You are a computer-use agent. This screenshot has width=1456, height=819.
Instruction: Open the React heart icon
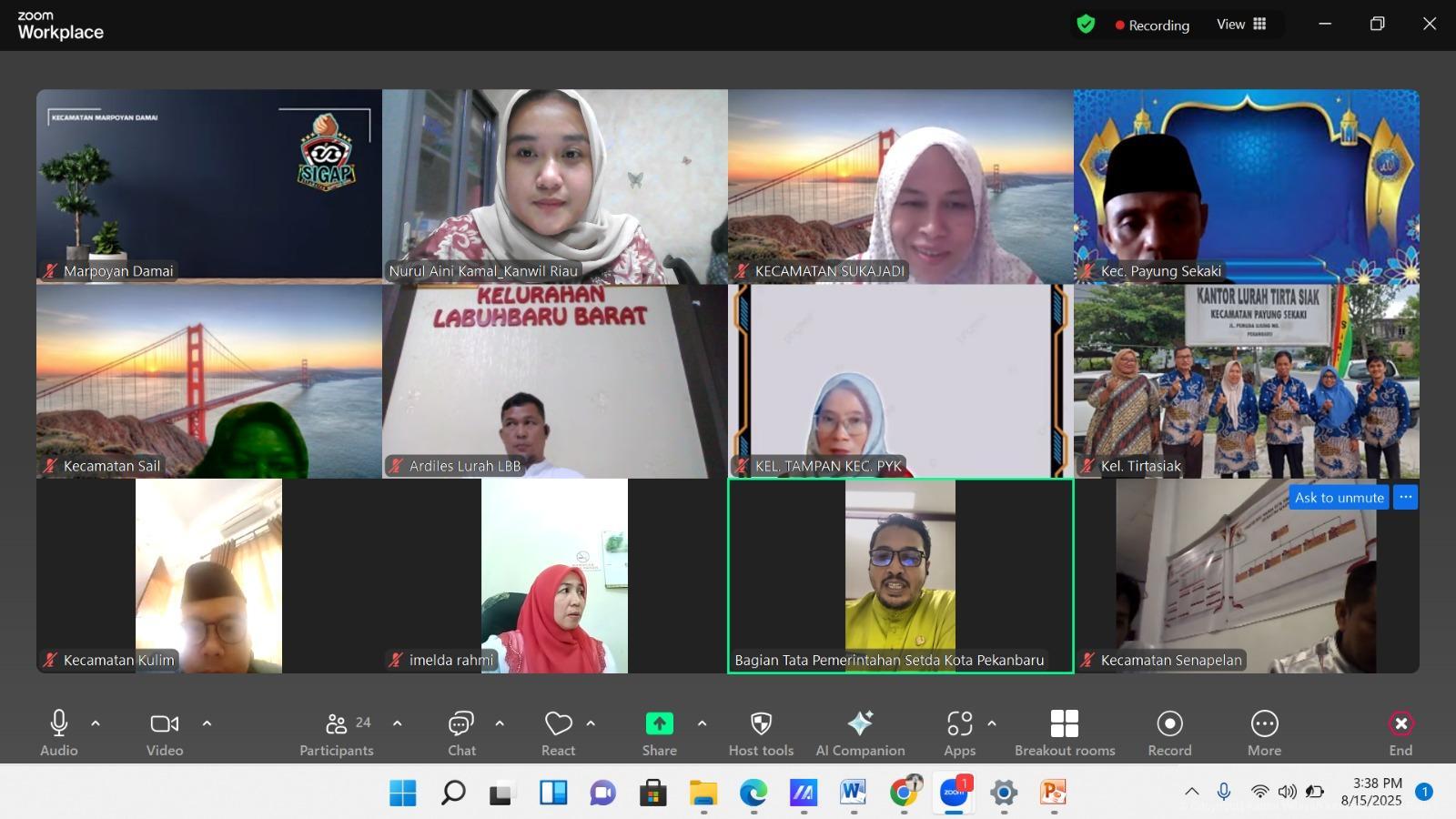click(558, 724)
